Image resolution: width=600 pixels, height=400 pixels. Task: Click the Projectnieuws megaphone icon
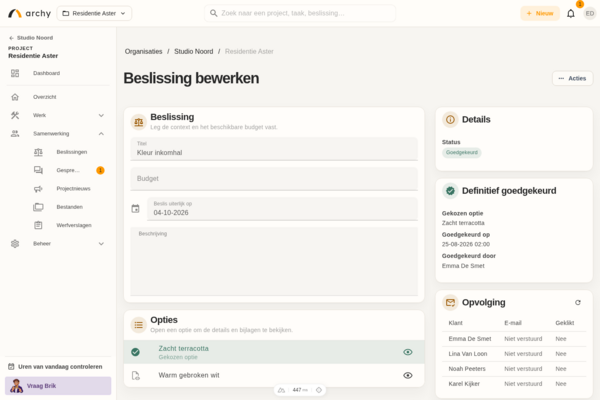38,189
